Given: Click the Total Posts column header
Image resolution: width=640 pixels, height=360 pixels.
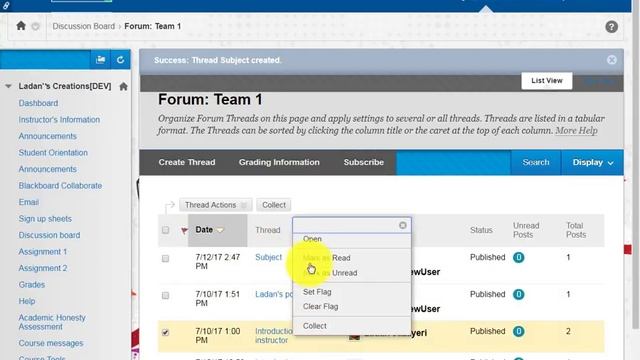Looking at the screenshot, I should [576, 230].
